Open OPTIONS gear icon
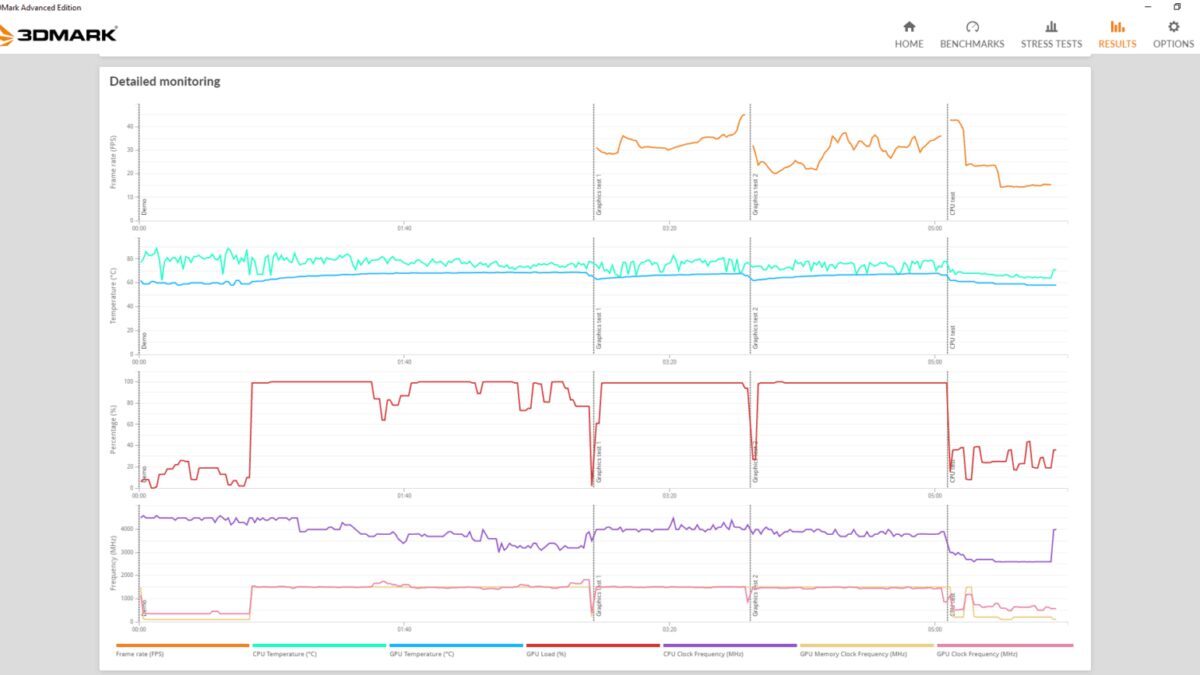1200x675 pixels. (x=1173, y=27)
